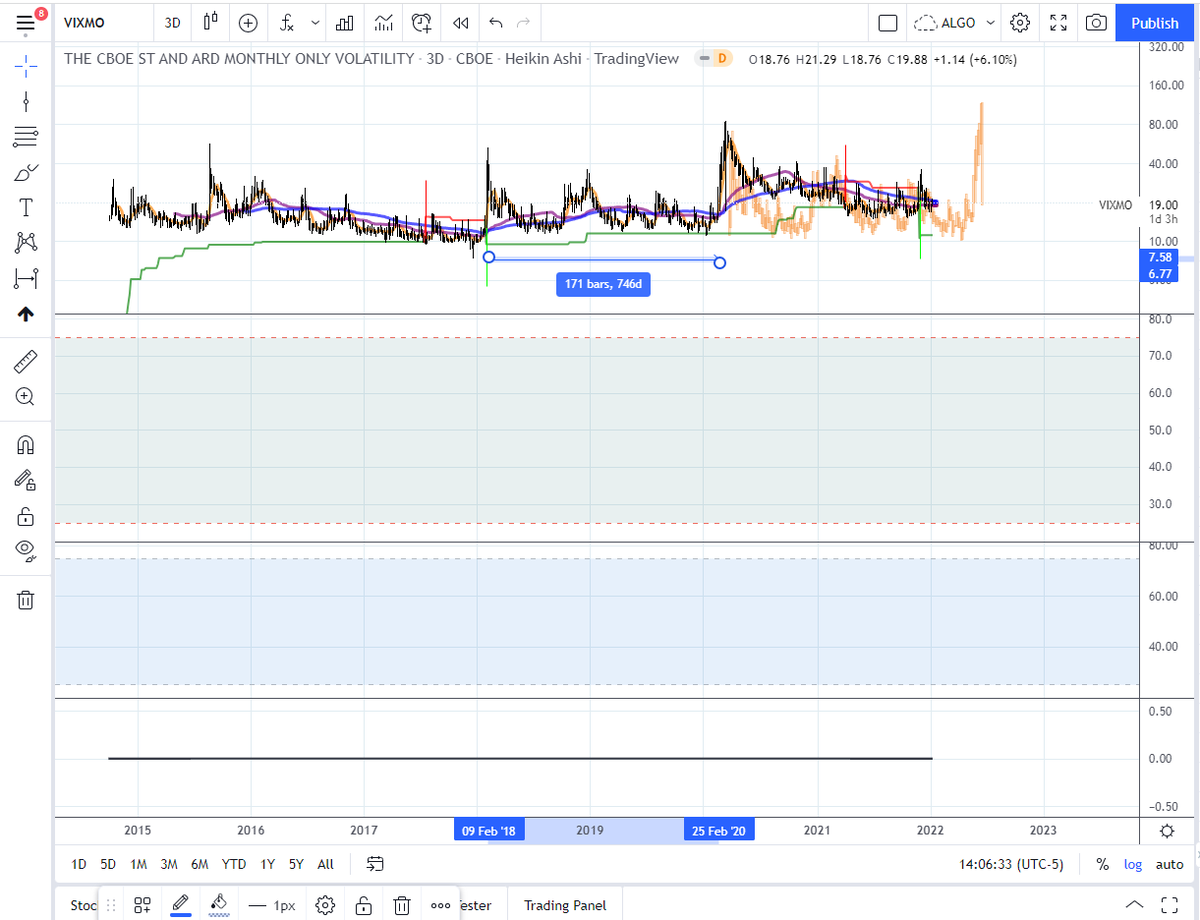Redo the last chart action
The height and width of the screenshot is (920, 1200).
524,22
